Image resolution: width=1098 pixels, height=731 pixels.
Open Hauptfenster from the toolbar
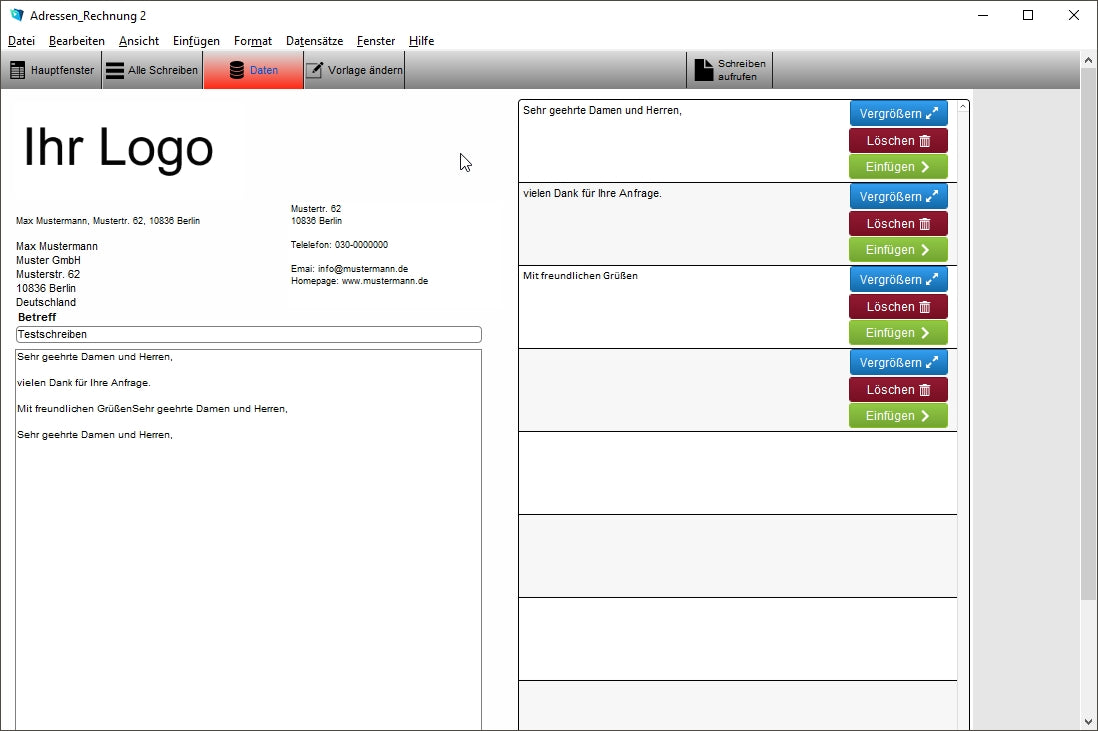(52, 71)
